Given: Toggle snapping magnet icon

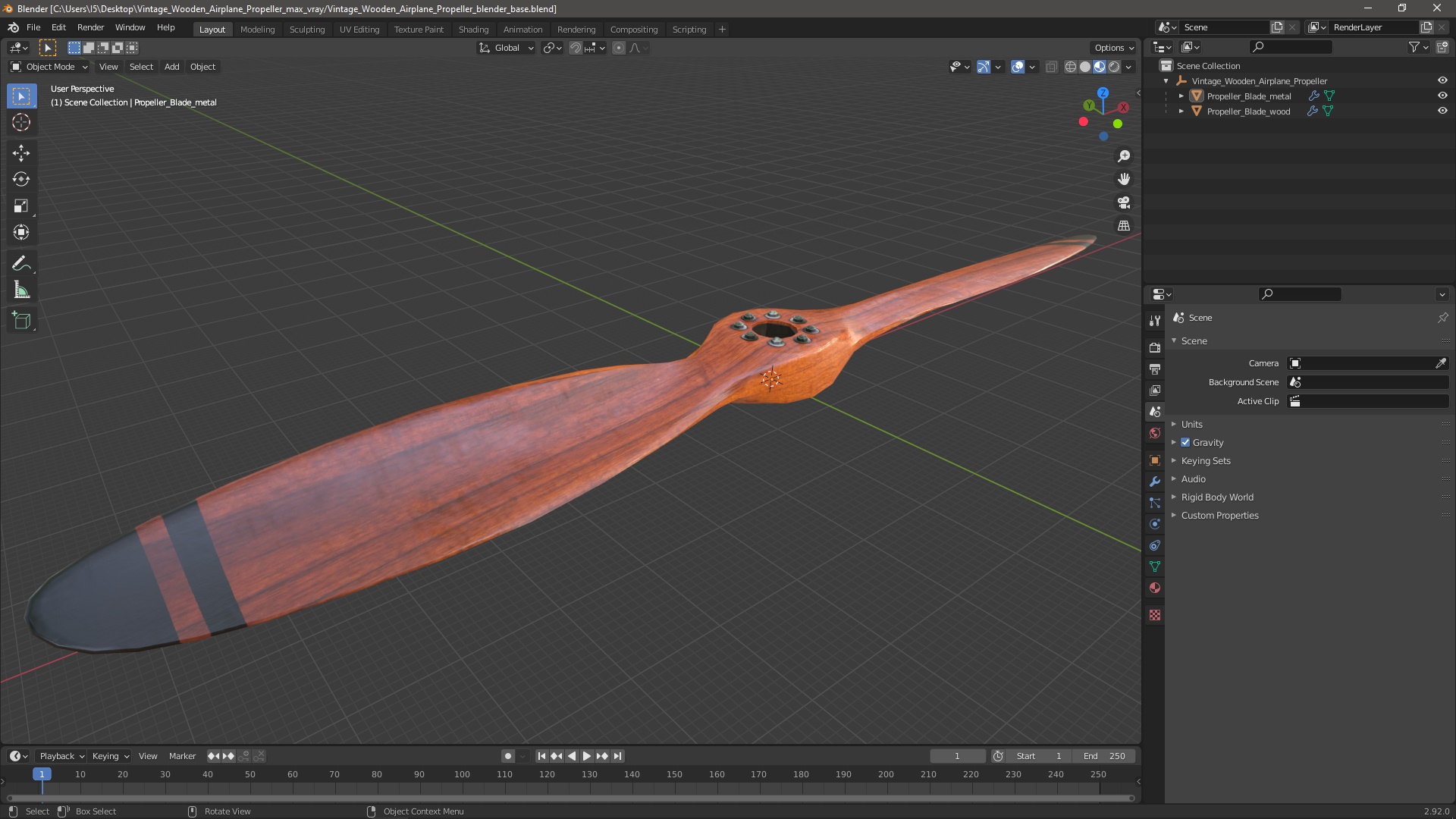Looking at the screenshot, I should point(576,48).
